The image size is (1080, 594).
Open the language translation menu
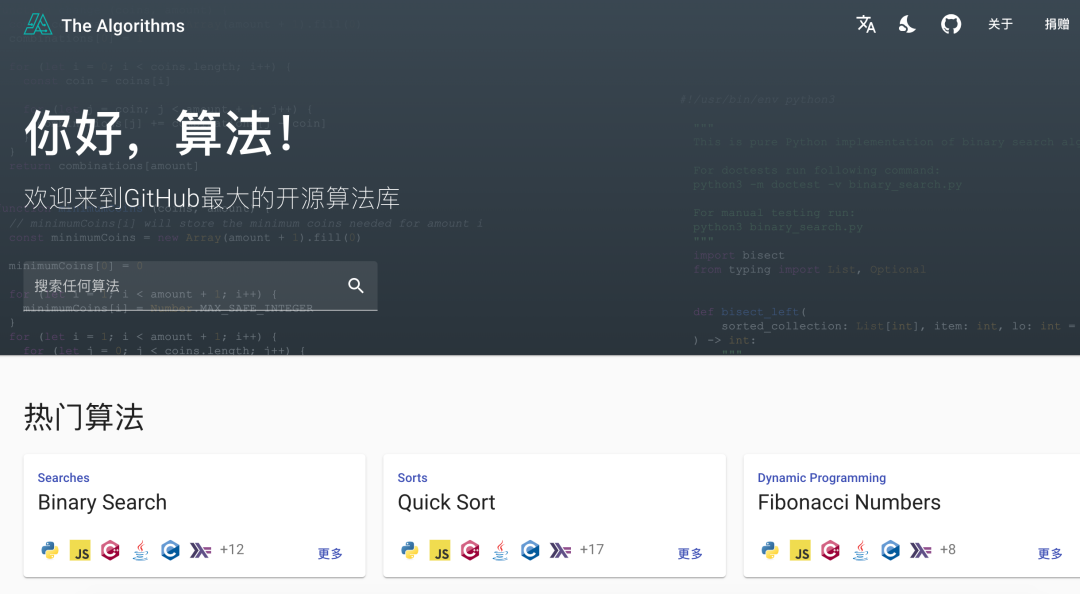tap(866, 25)
